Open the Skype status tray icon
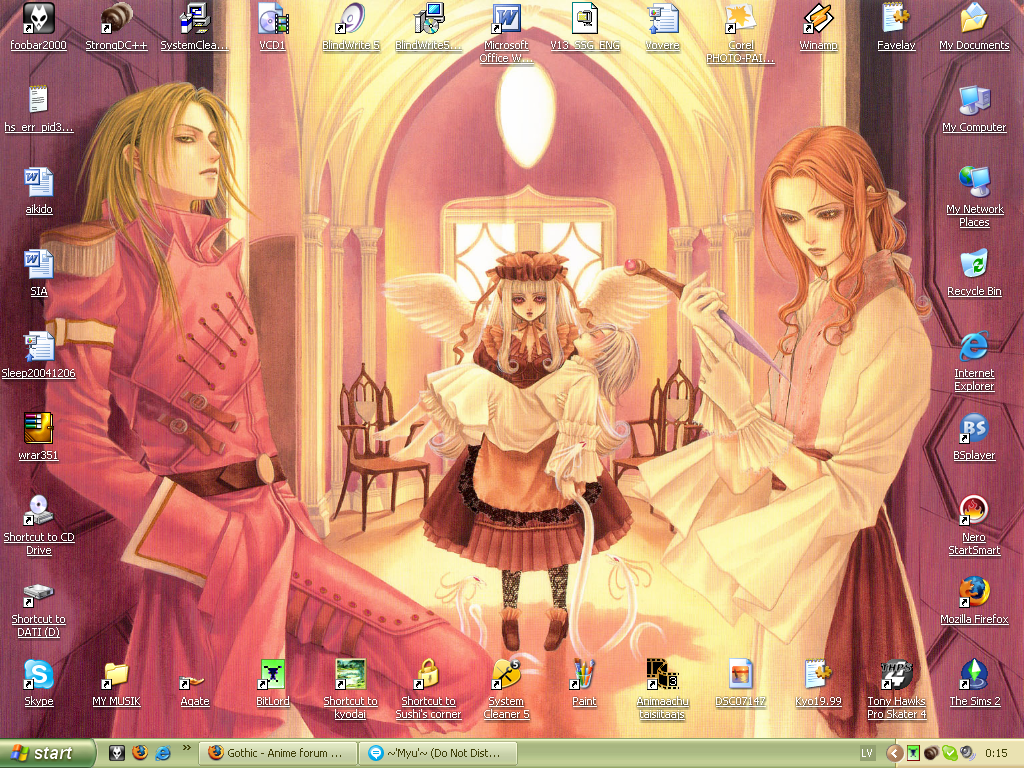The image size is (1024, 768). click(950, 754)
